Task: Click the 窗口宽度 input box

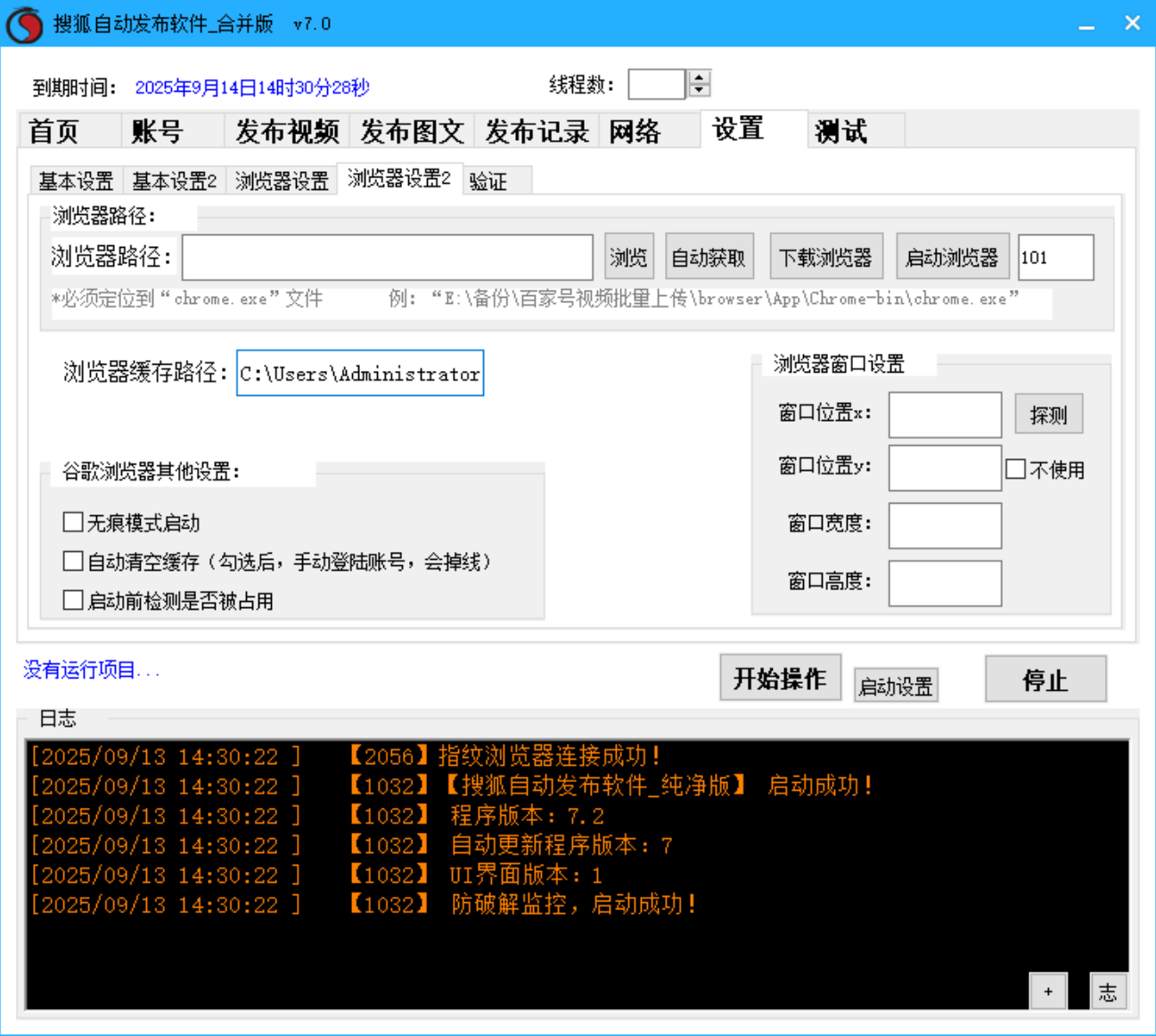Action: point(945,526)
